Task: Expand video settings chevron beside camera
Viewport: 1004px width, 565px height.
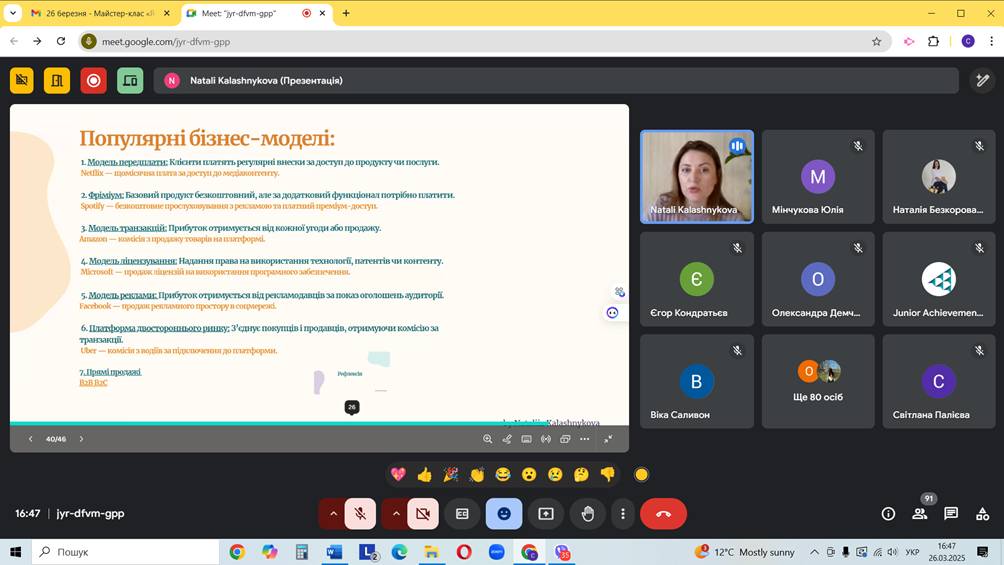Action: coord(396,513)
